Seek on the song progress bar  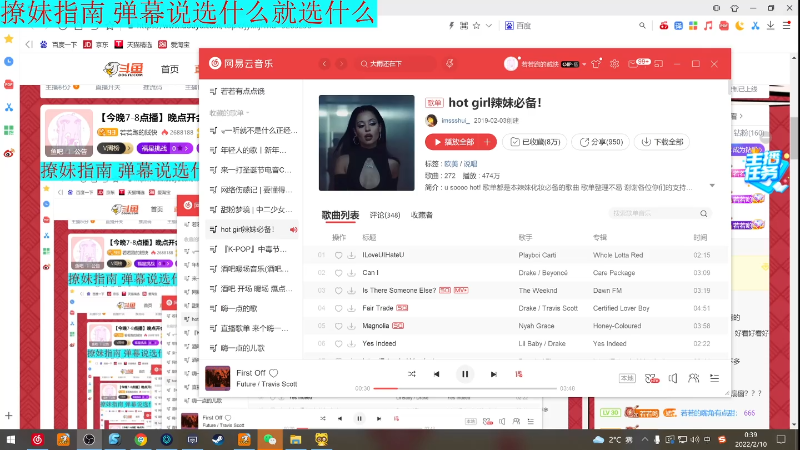[x=465, y=388]
